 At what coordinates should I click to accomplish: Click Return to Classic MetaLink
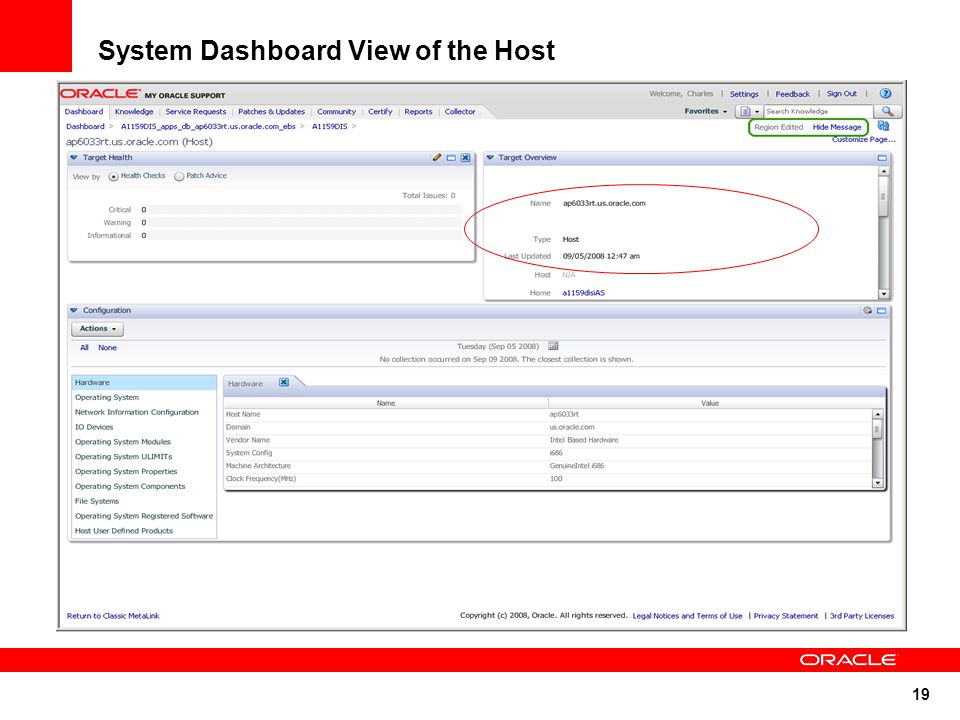click(113, 616)
